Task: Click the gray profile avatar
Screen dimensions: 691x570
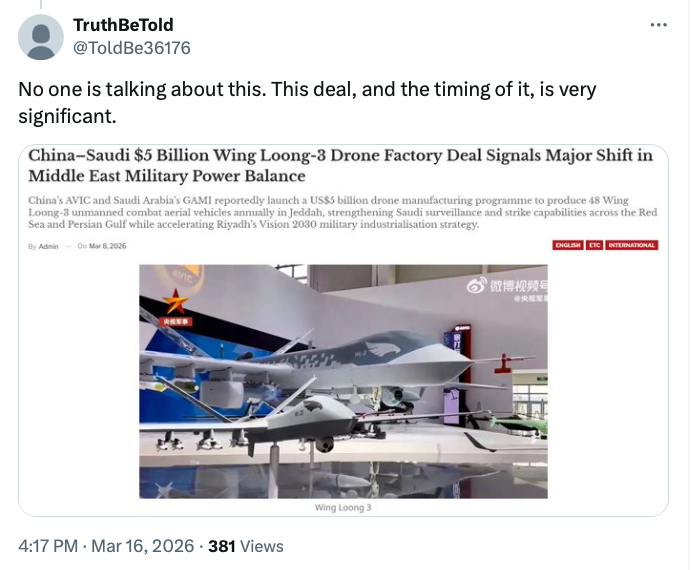Action: [x=41, y=38]
